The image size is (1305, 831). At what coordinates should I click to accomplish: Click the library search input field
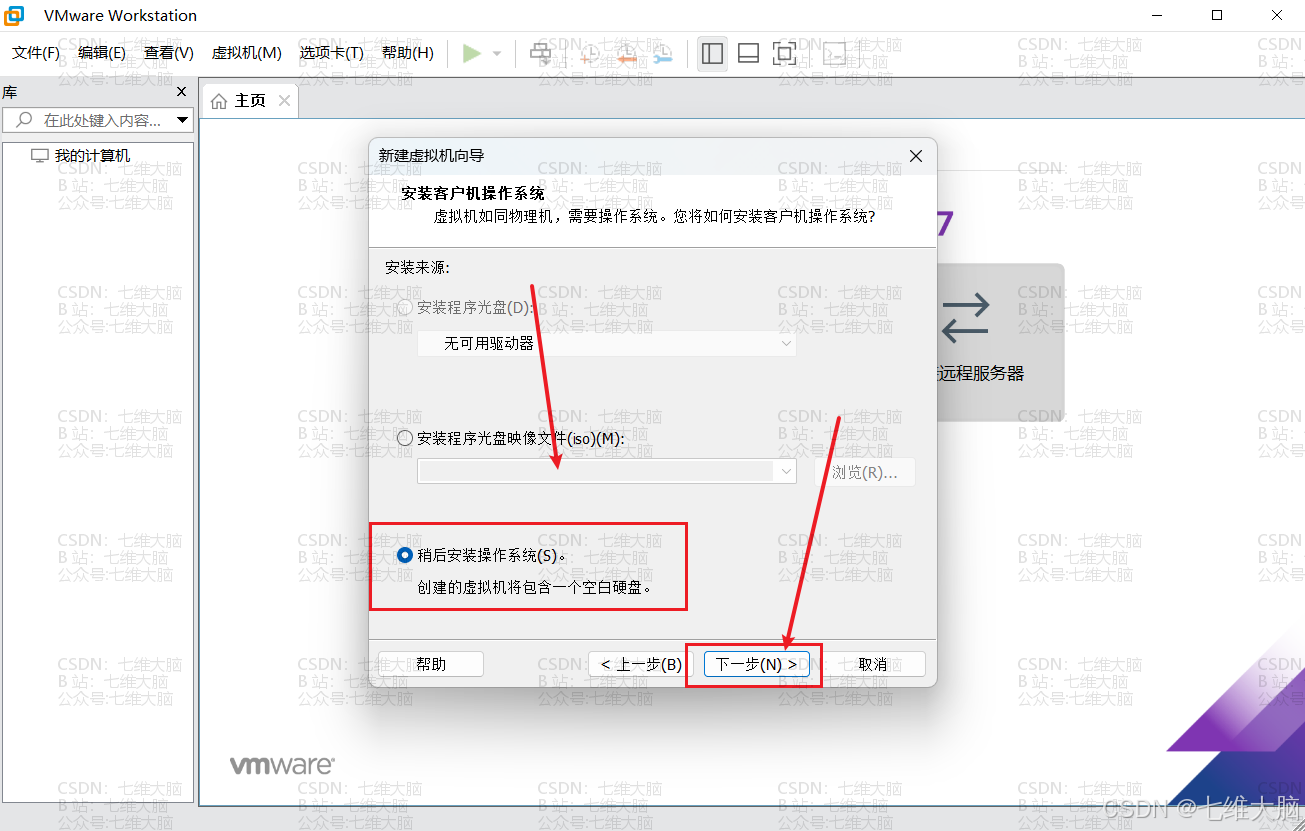[98, 120]
